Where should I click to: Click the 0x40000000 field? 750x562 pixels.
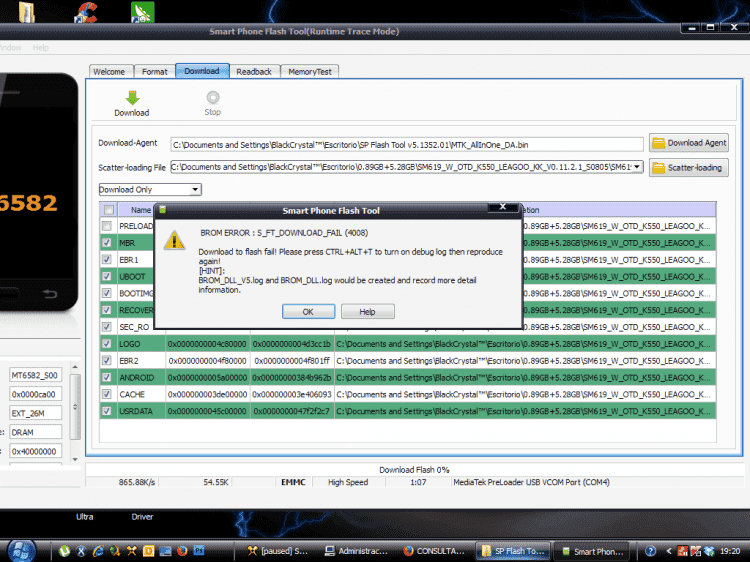[35, 452]
